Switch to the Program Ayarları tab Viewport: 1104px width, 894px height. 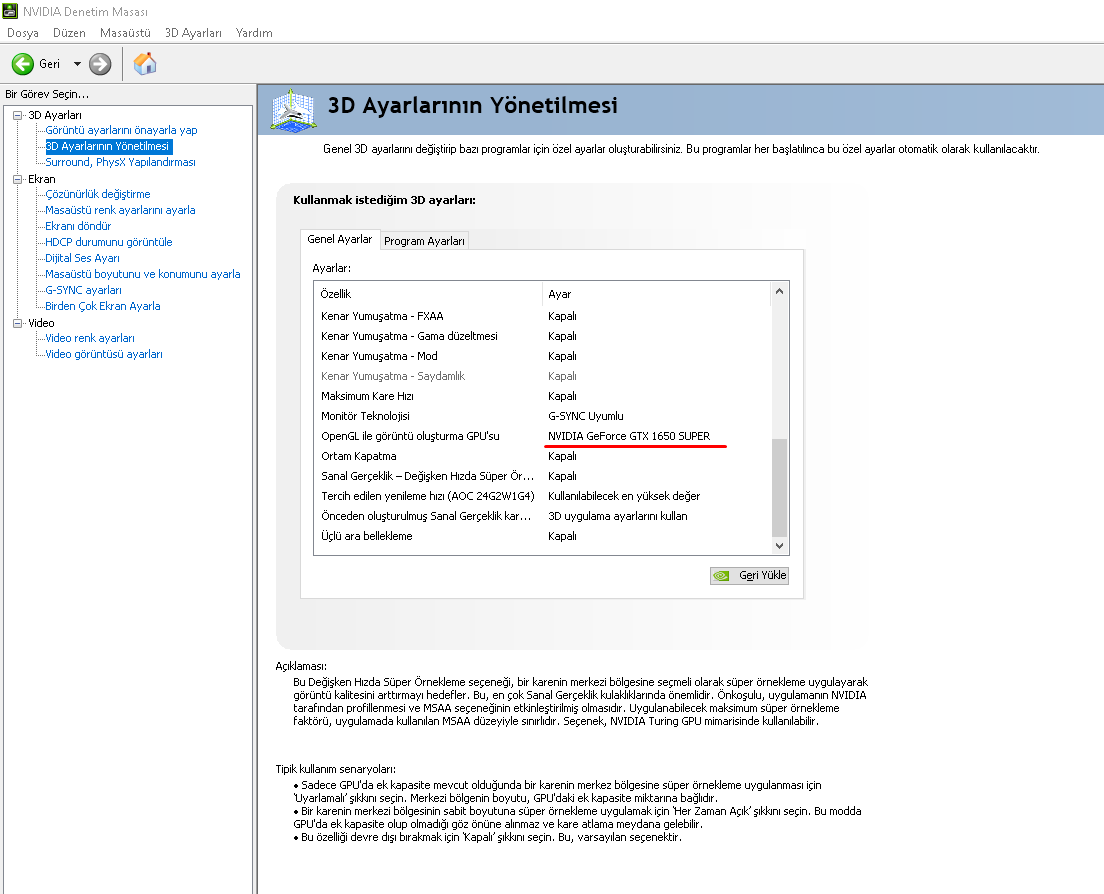(425, 241)
